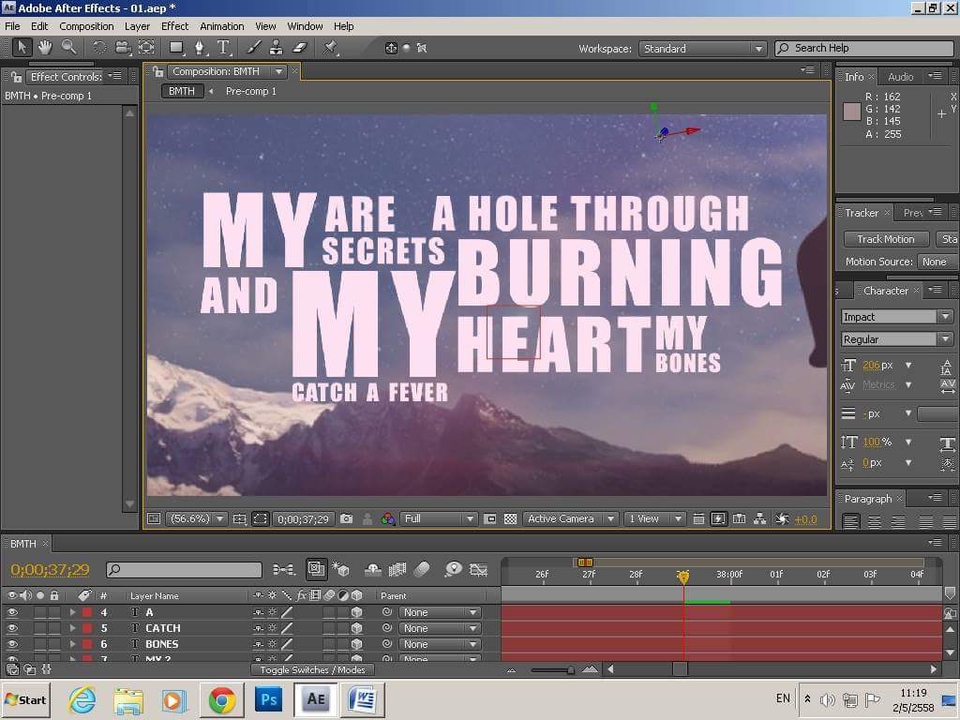Open Google Chrome from the taskbar

pos(222,700)
